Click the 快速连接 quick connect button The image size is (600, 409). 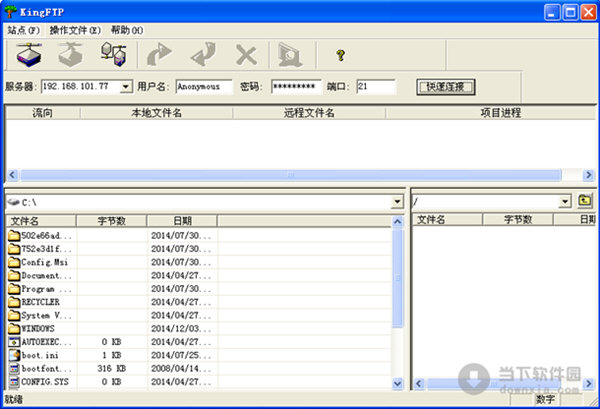click(446, 87)
